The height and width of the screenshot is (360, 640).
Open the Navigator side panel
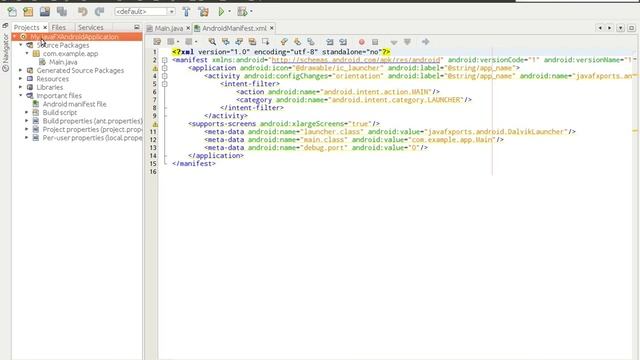click(x=5, y=53)
